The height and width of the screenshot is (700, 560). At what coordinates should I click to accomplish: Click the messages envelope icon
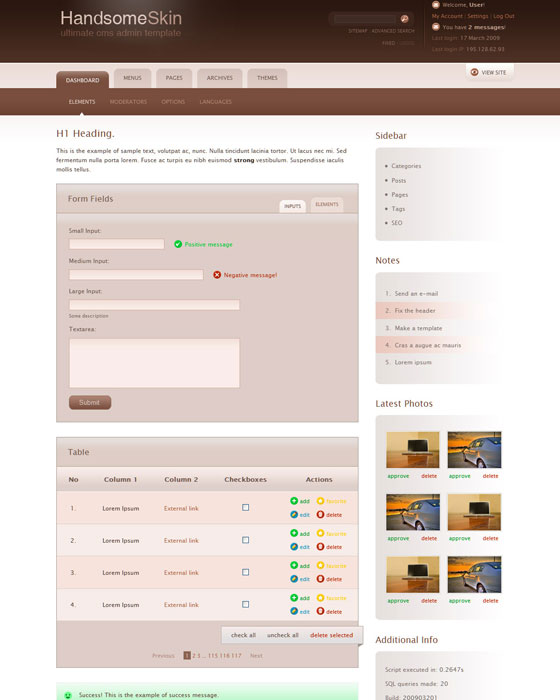(x=436, y=27)
